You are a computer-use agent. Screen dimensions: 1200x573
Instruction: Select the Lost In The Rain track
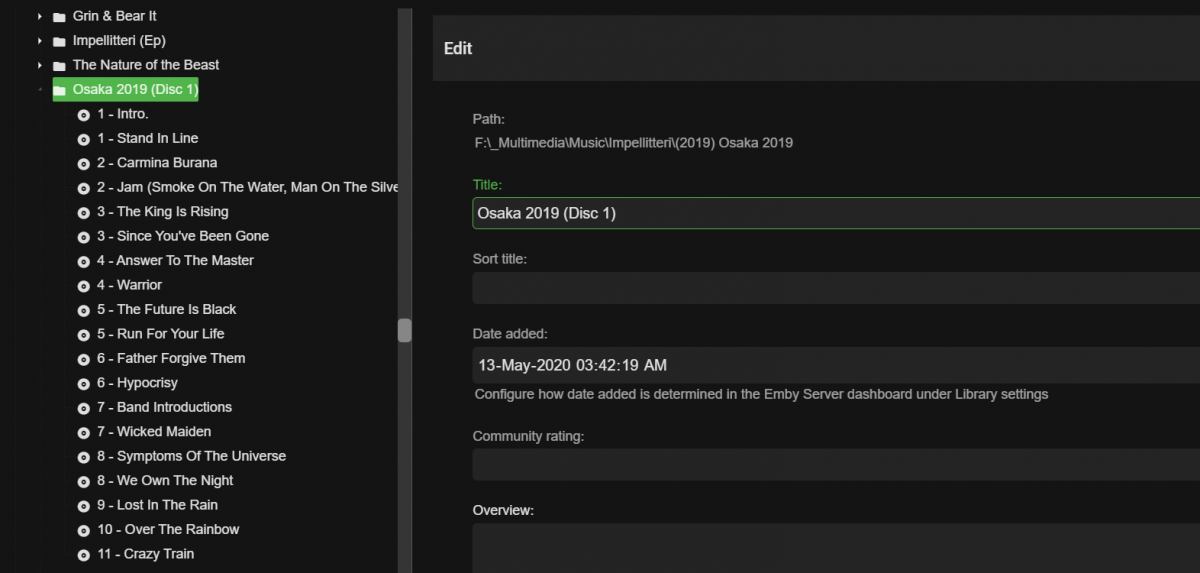[x=167, y=505]
